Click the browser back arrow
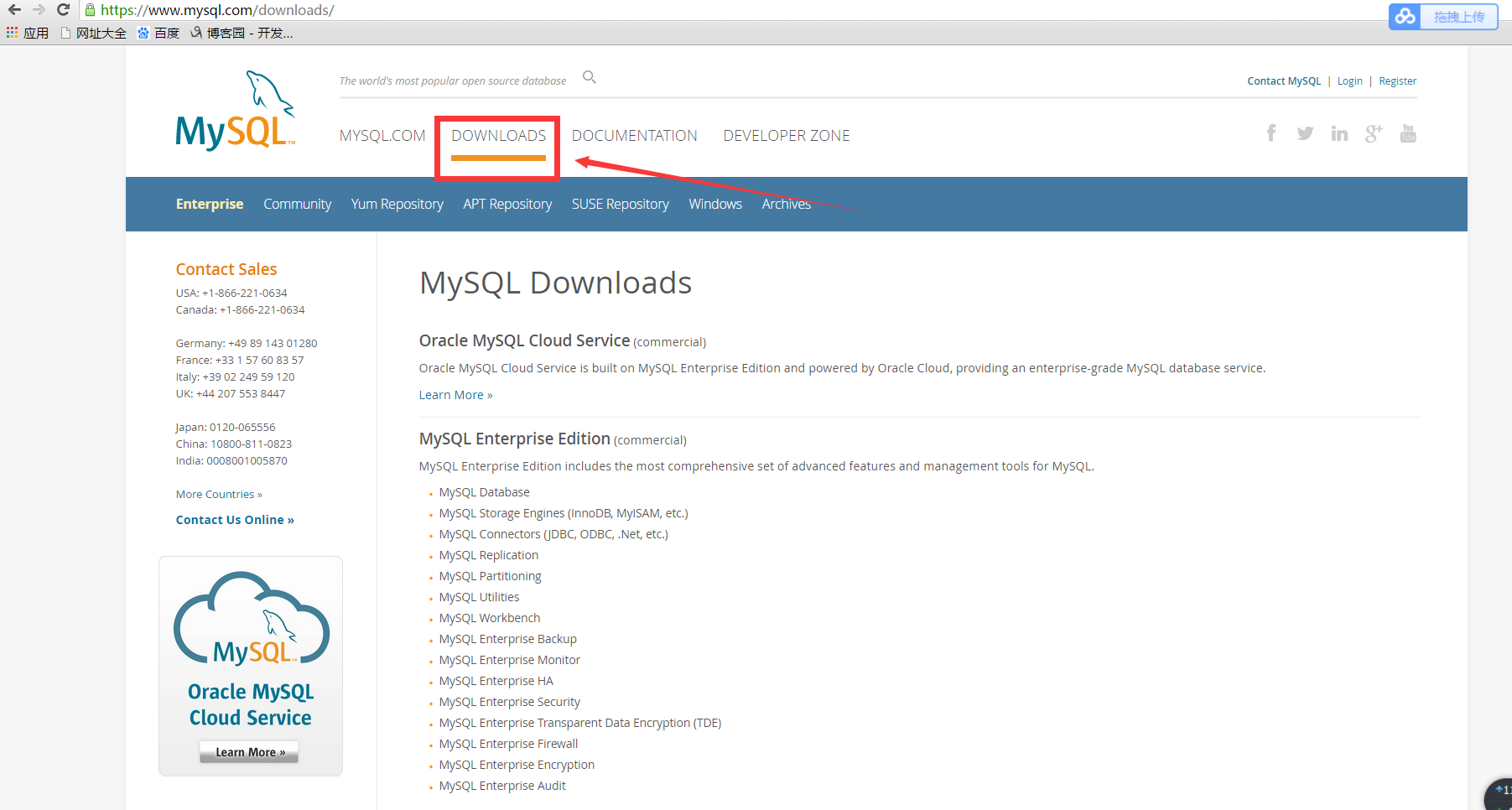The image size is (1512, 810). [x=14, y=10]
